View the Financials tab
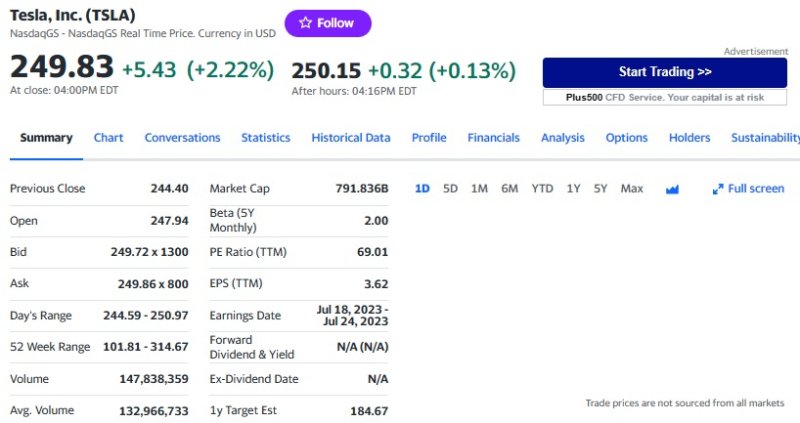This screenshot has width=800, height=423. [493, 138]
